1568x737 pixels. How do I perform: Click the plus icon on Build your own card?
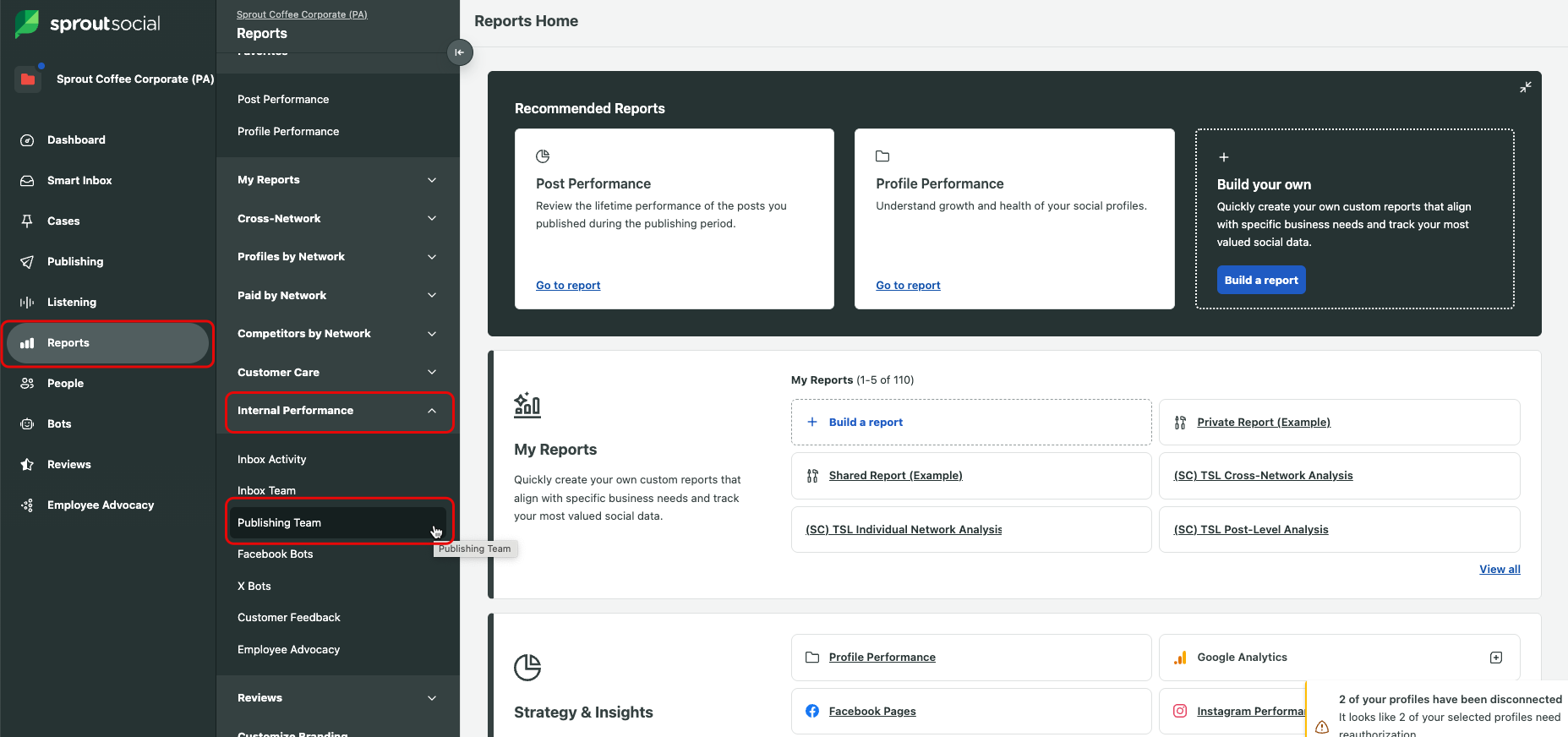(x=1223, y=157)
